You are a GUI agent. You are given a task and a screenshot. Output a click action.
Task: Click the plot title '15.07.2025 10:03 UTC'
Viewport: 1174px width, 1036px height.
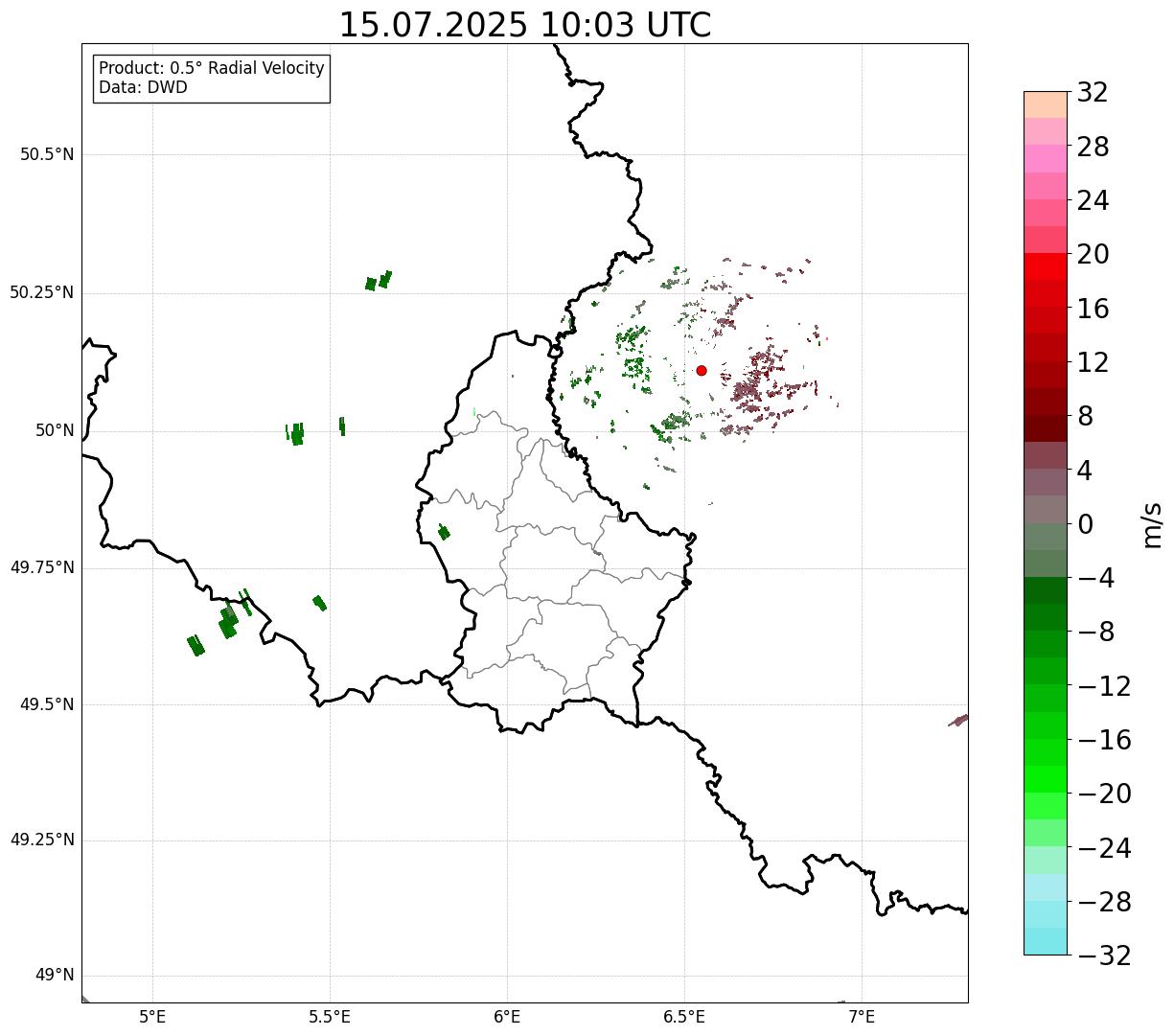pyautogui.click(x=525, y=25)
